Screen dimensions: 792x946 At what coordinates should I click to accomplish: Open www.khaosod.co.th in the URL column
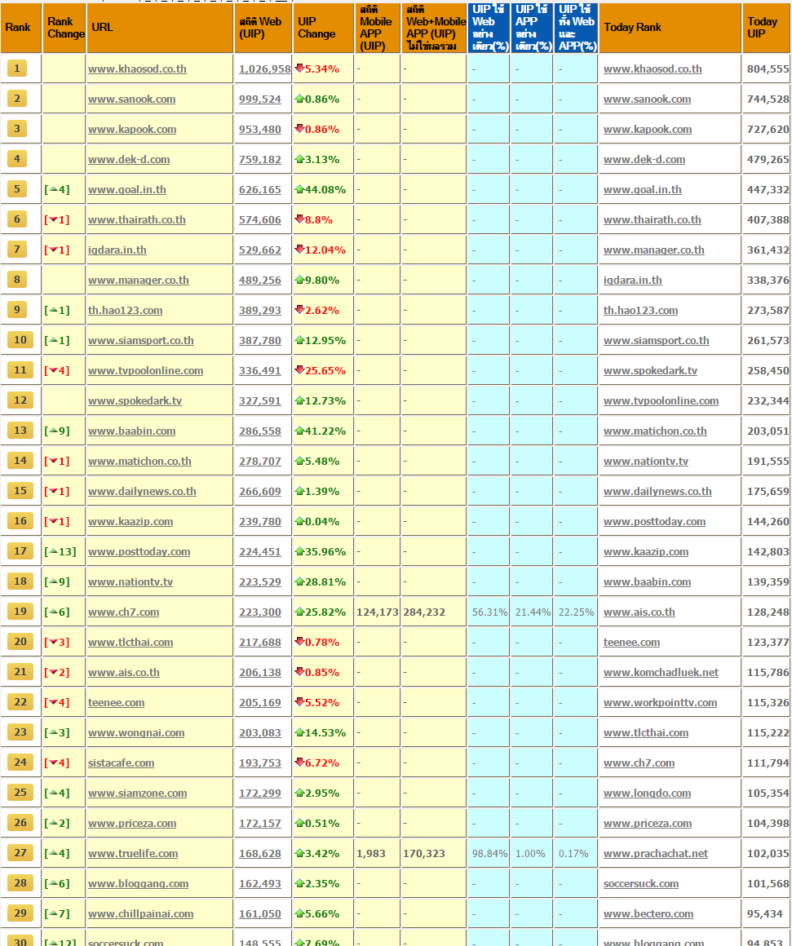click(137, 69)
